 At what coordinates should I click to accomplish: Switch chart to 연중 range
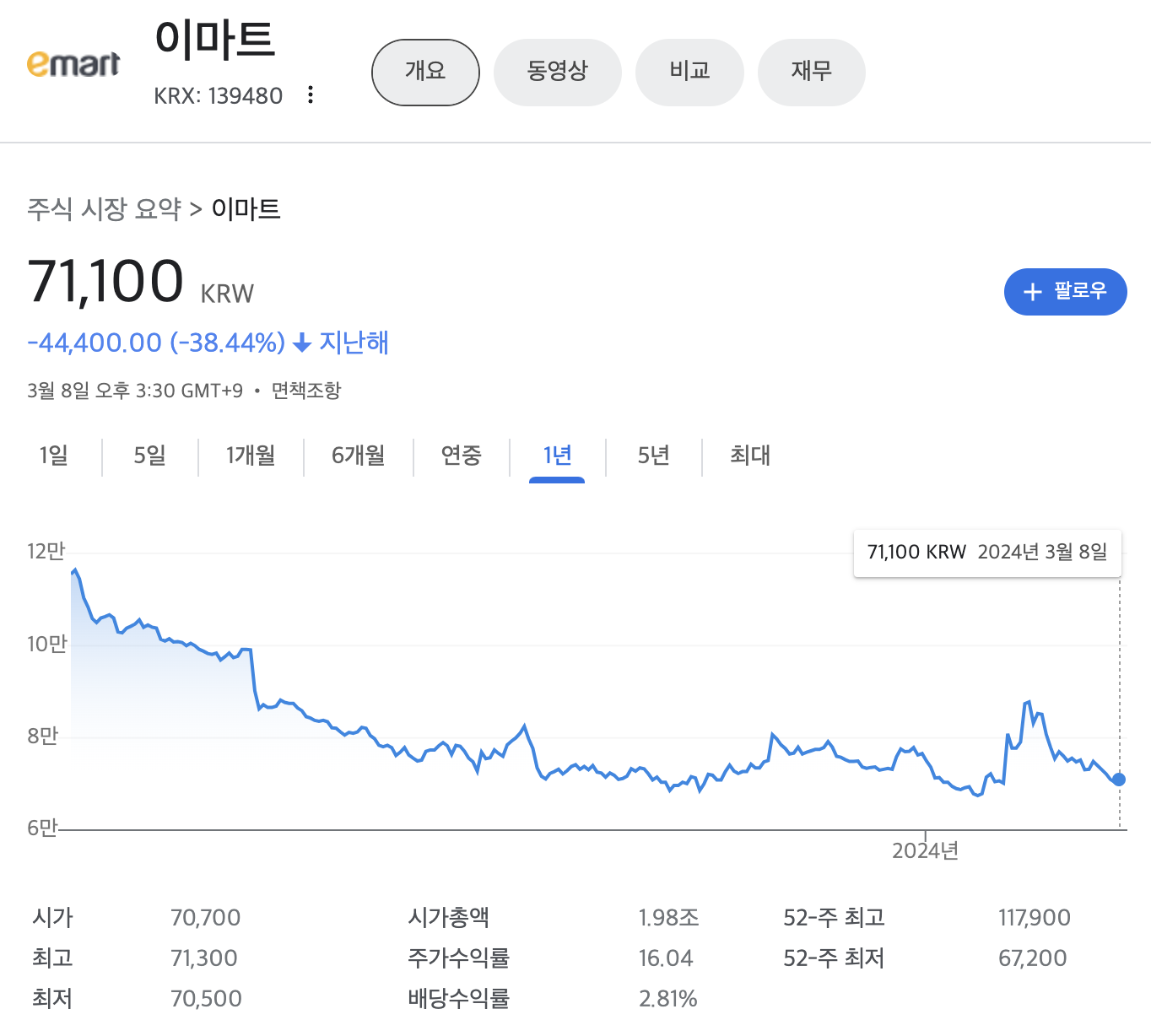coord(462,456)
